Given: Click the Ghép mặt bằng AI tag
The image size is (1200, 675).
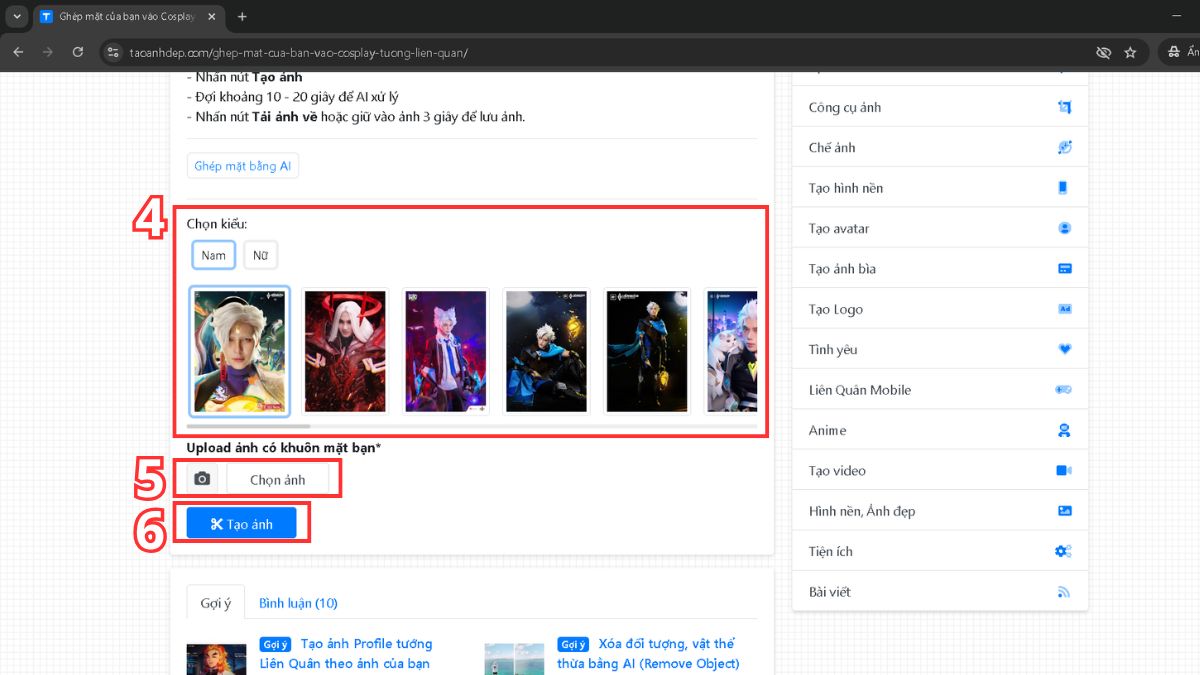Looking at the screenshot, I should 242,166.
